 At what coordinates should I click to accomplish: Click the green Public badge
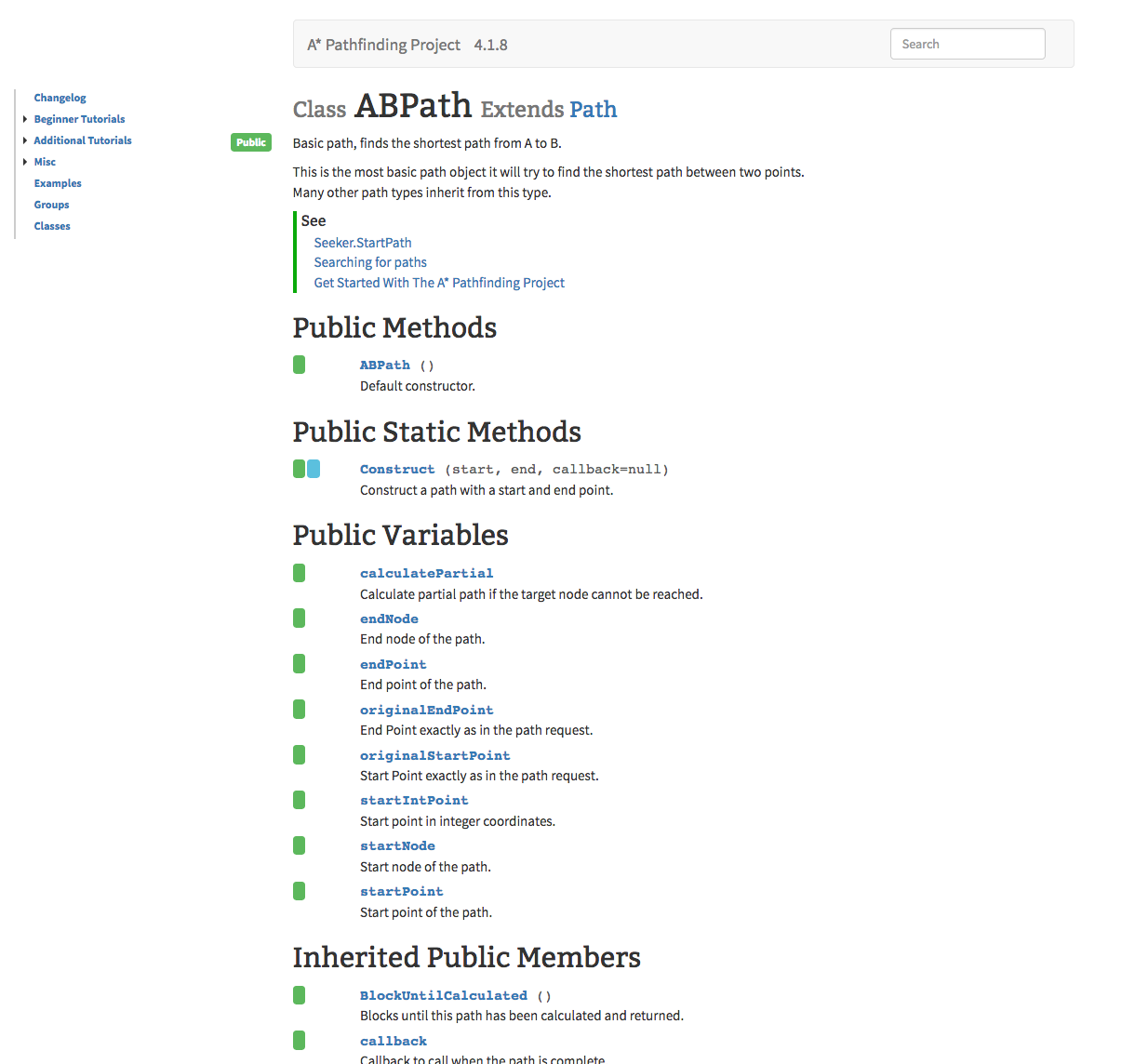(x=250, y=142)
